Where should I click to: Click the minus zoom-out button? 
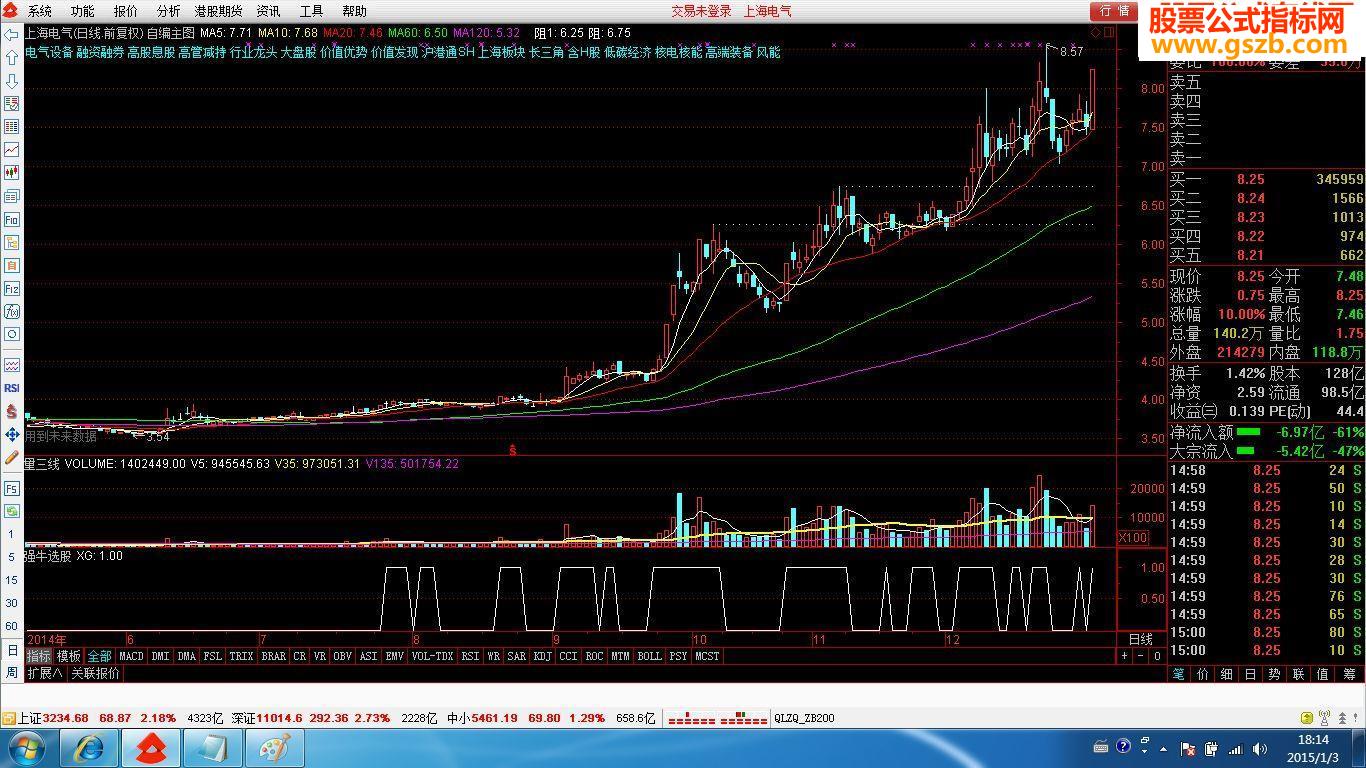pyautogui.click(x=1141, y=656)
